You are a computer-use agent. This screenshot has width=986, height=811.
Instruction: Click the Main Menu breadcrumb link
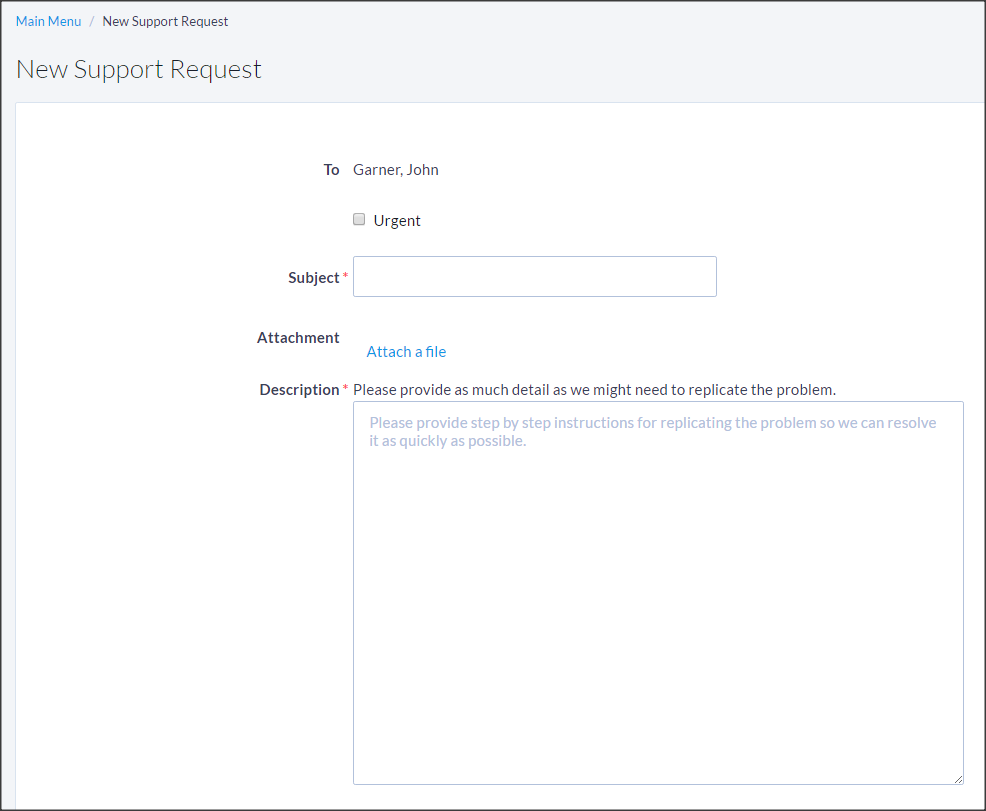48,21
